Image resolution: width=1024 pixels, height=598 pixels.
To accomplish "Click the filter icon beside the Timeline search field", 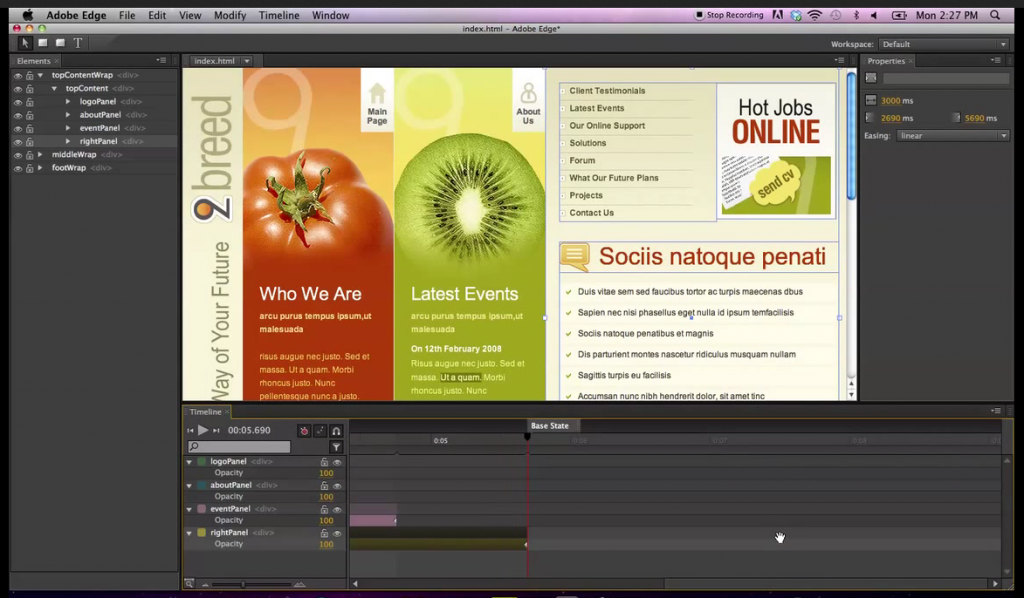I will 336,447.
